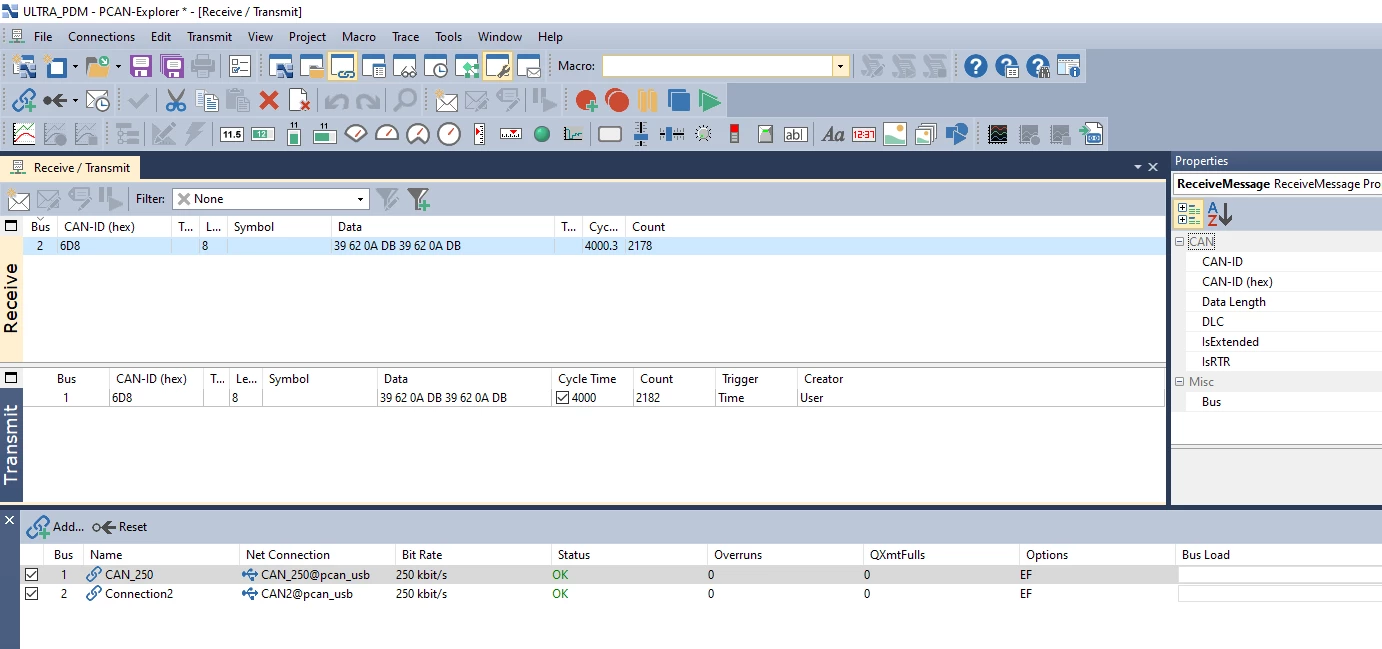The image size is (1382, 649).
Task: Start trace with the green play icon
Action: pyautogui.click(x=710, y=100)
